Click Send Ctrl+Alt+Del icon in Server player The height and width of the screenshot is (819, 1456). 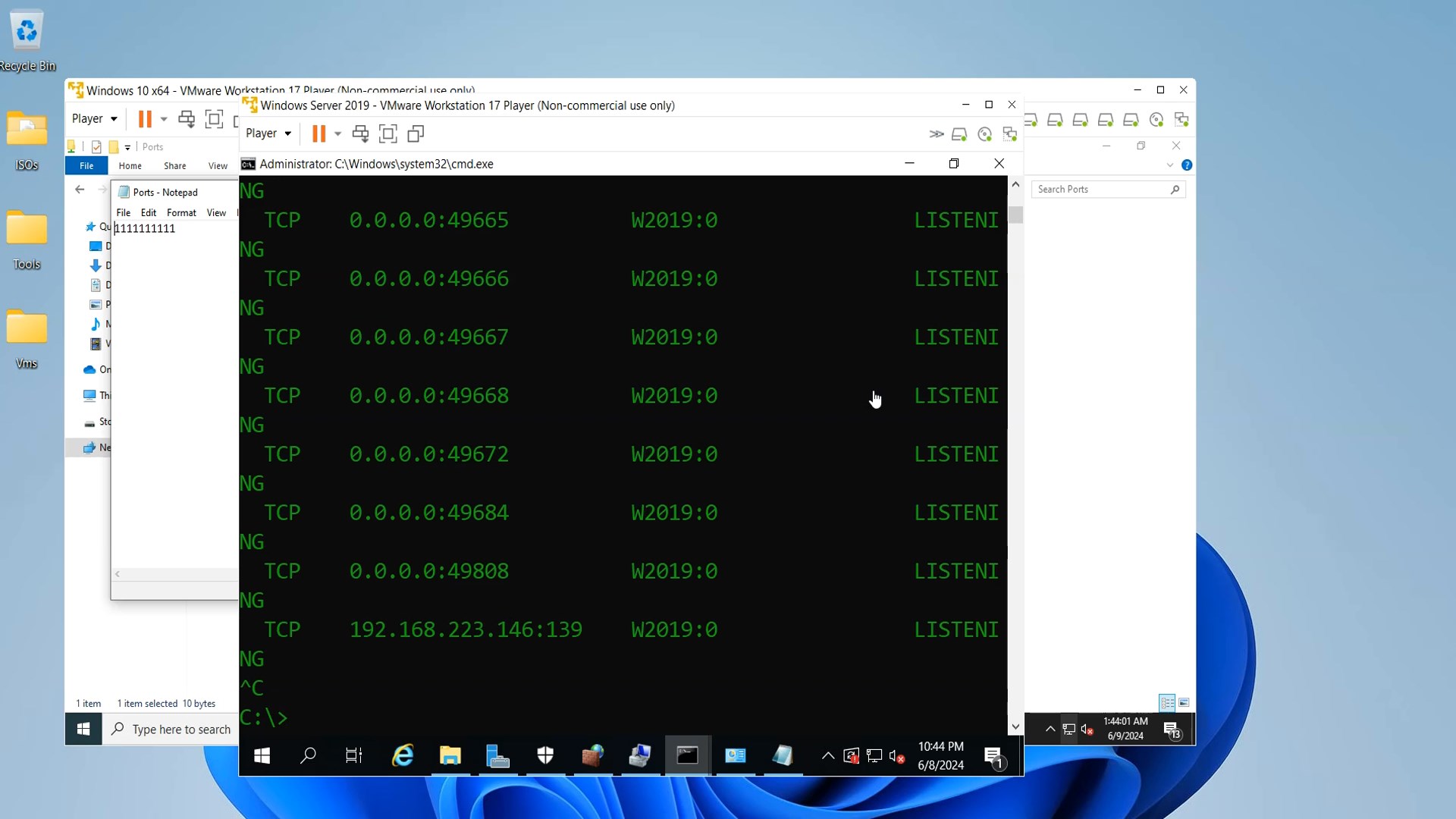pos(360,134)
